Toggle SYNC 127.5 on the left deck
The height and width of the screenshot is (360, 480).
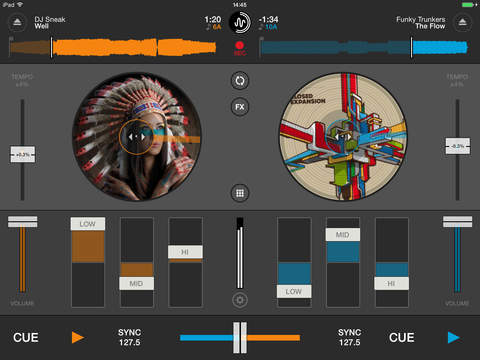(130, 337)
